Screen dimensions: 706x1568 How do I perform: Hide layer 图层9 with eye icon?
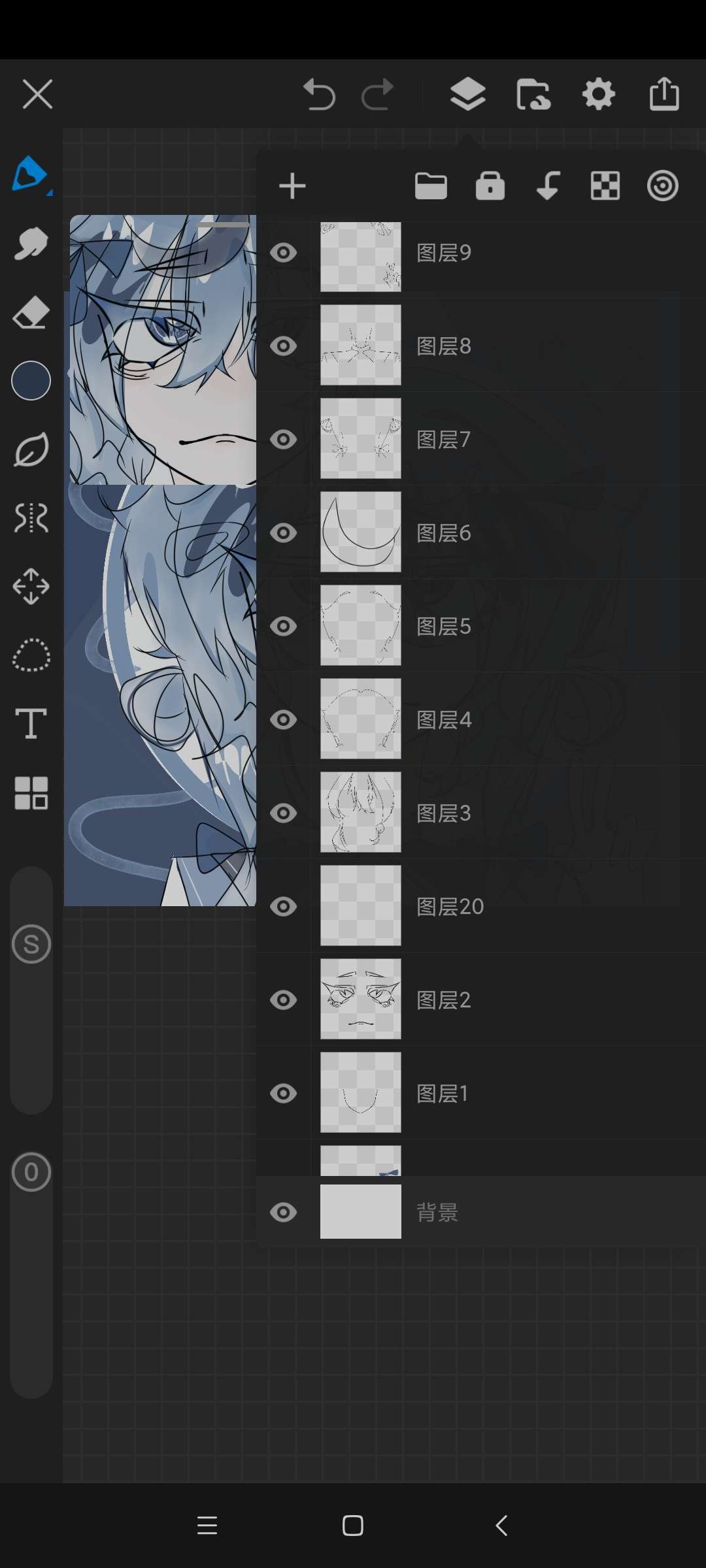coord(284,253)
